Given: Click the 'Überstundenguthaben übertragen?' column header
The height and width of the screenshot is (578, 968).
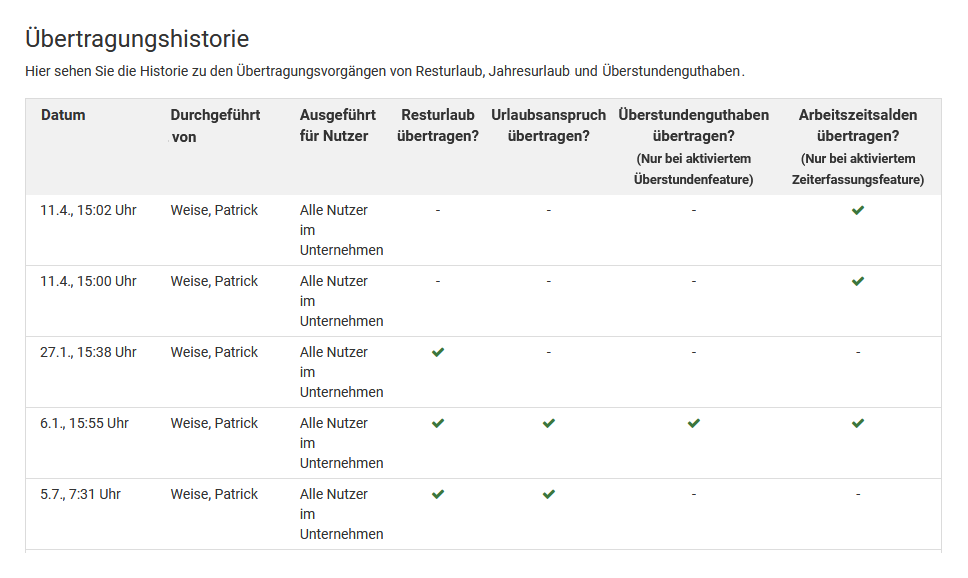Looking at the screenshot, I should point(693,126).
